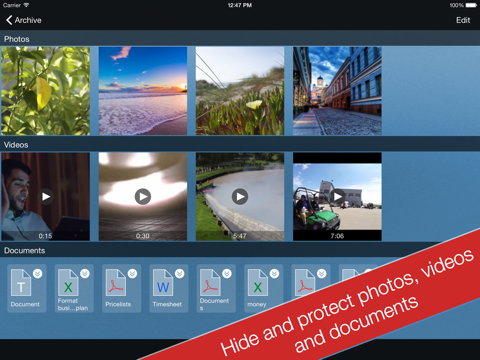Play the 7:06 green buggy video
This screenshot has width=480, height=360.
(337, 197)
